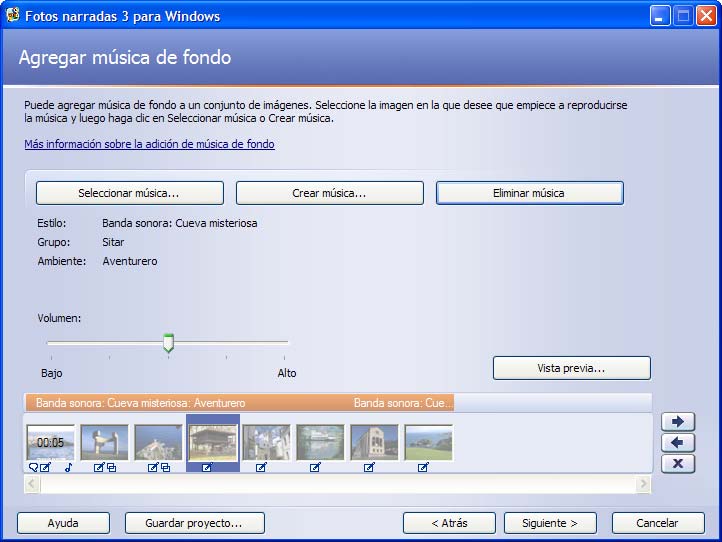Screen dimensions: 722x542
Task: Open the music information help link
Action: click(150, 144)
